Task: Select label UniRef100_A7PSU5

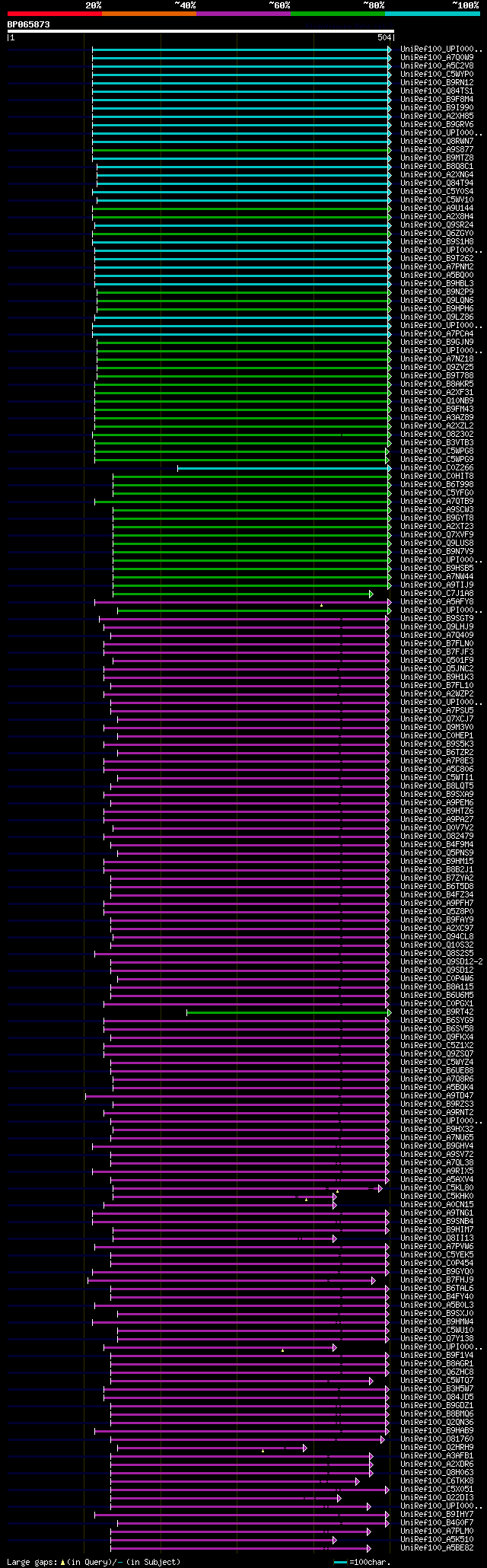Action: [x=437, y=710]
